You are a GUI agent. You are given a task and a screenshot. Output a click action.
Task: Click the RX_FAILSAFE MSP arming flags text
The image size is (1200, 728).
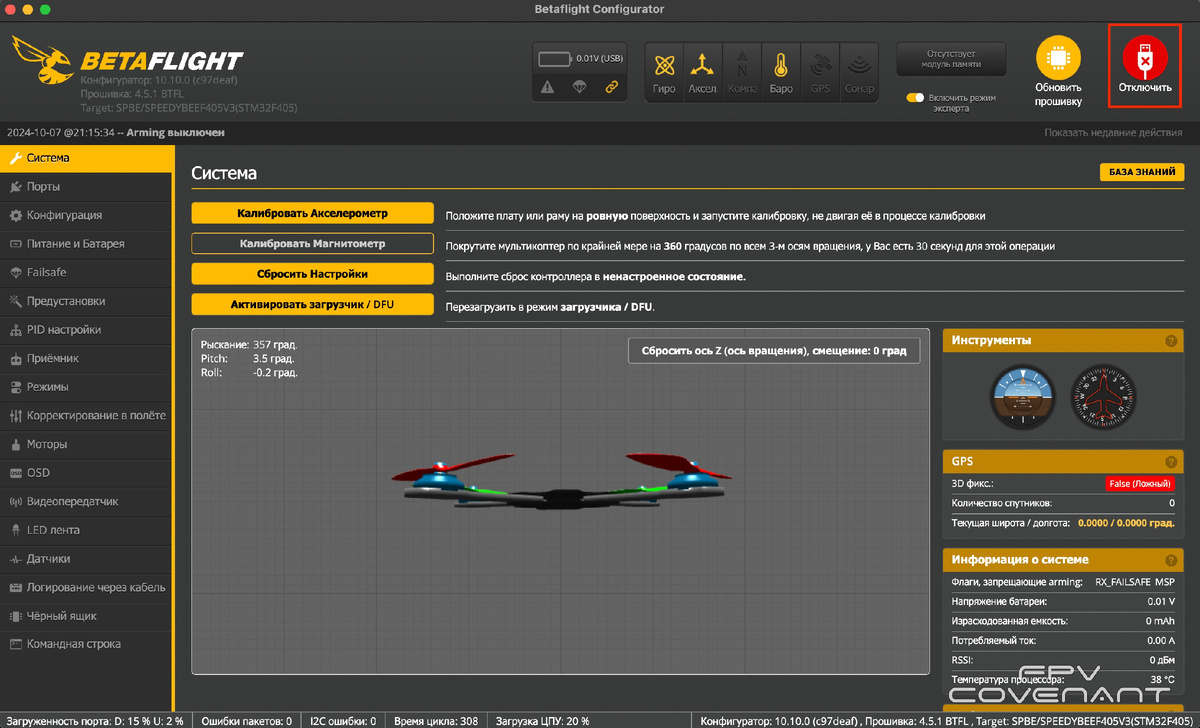tap(1135, 581)
